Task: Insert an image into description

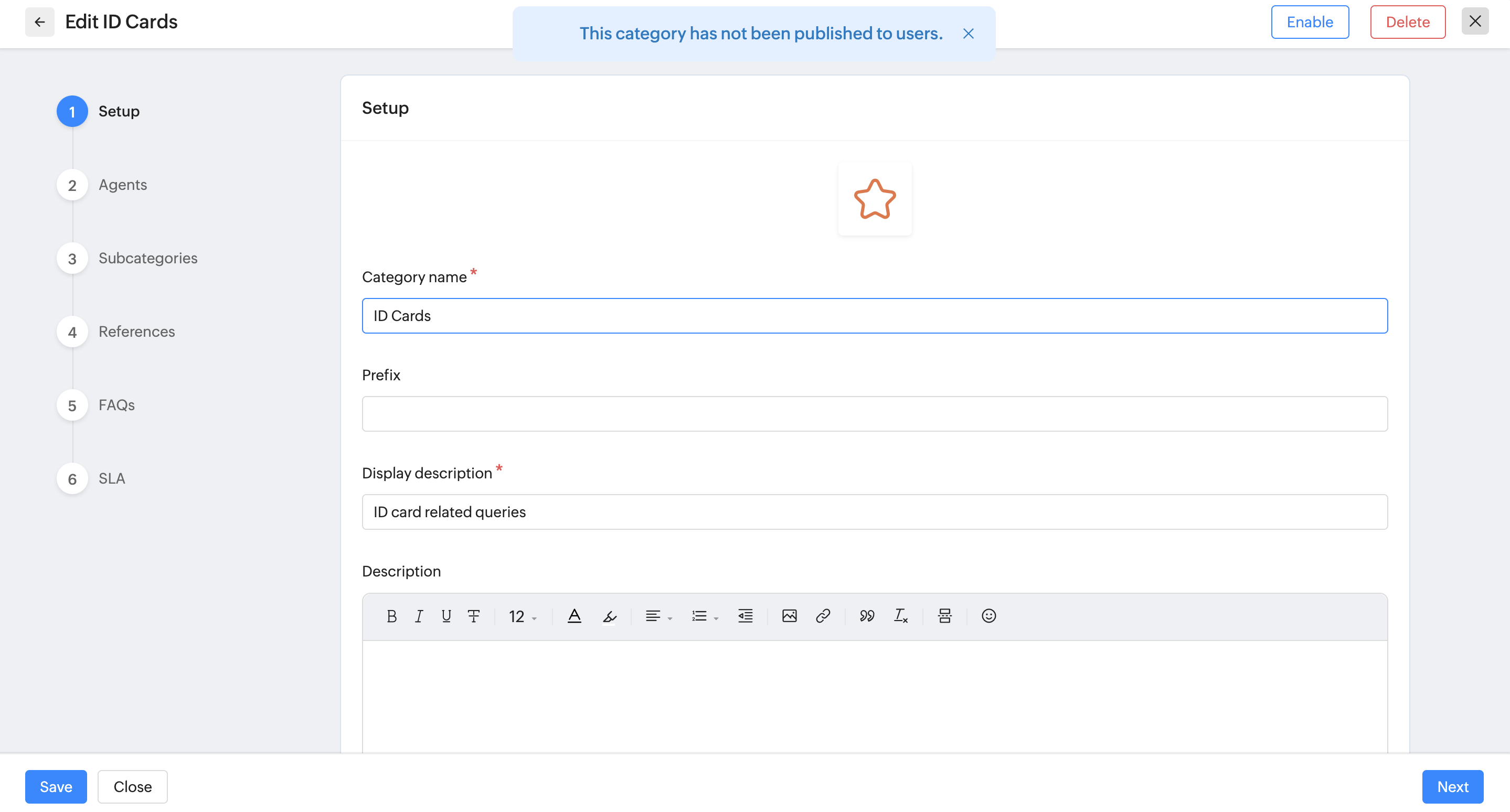Action: [x=789, y=616]
